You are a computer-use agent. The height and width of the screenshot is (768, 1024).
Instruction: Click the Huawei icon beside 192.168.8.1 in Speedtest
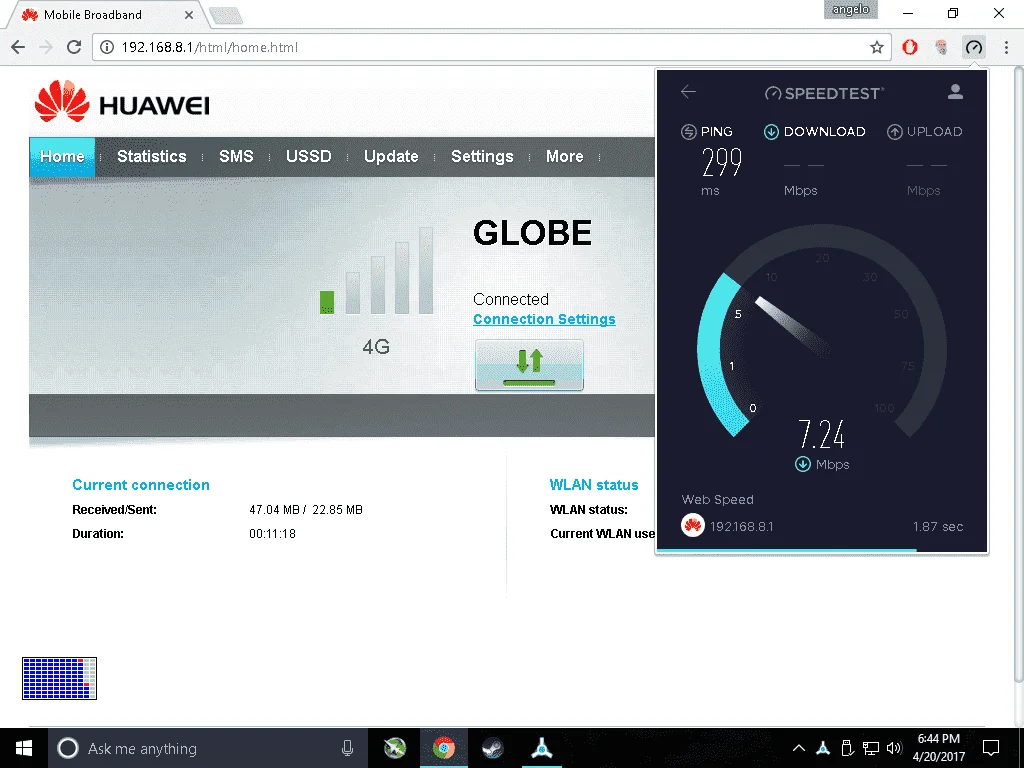(693, 525)
